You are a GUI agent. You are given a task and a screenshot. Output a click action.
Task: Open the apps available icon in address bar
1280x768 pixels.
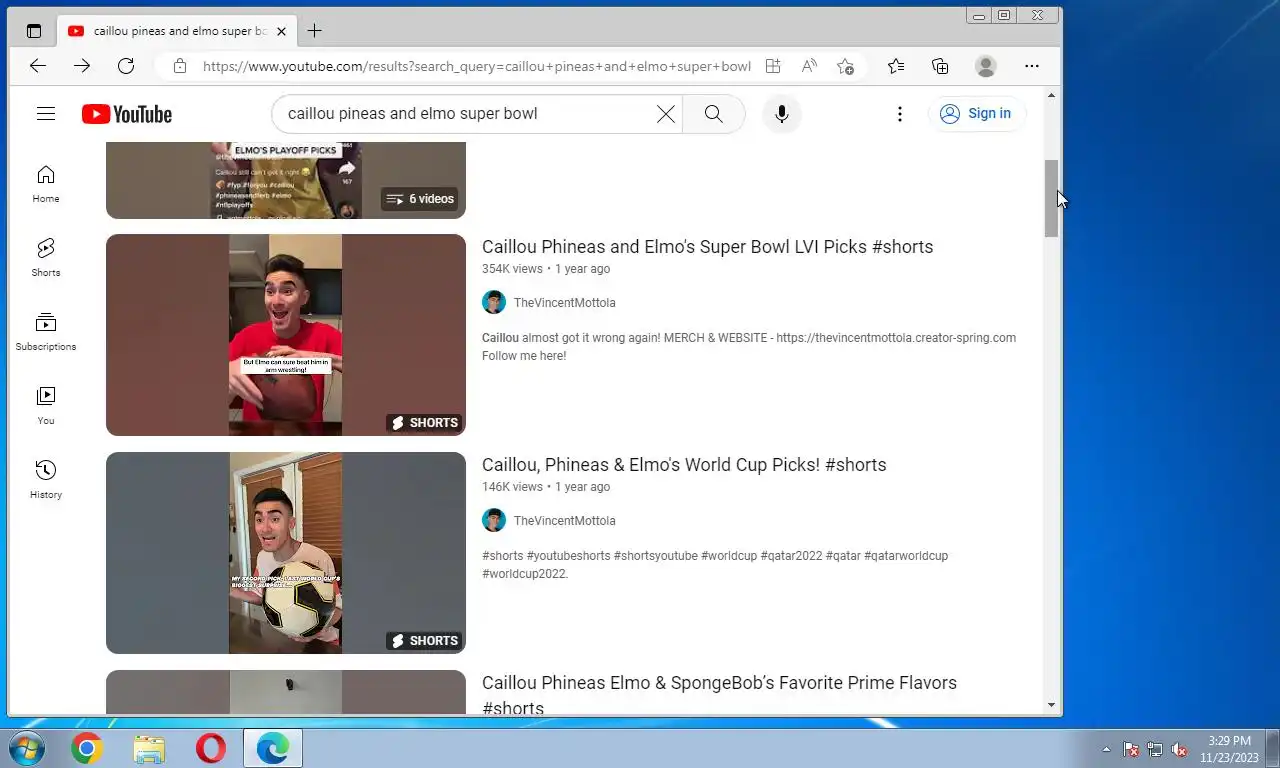point(773,66)
